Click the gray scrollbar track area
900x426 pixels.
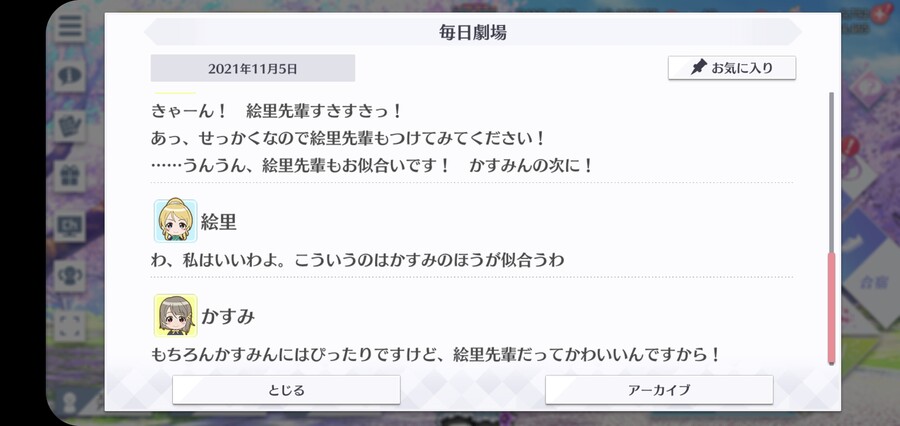coord(831,172)
